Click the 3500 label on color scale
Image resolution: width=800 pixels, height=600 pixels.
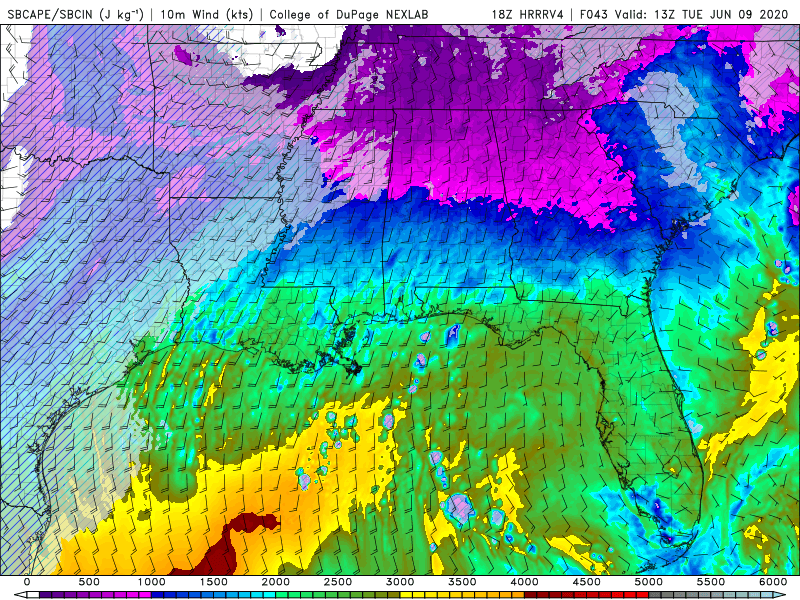[x=462, y=582]
